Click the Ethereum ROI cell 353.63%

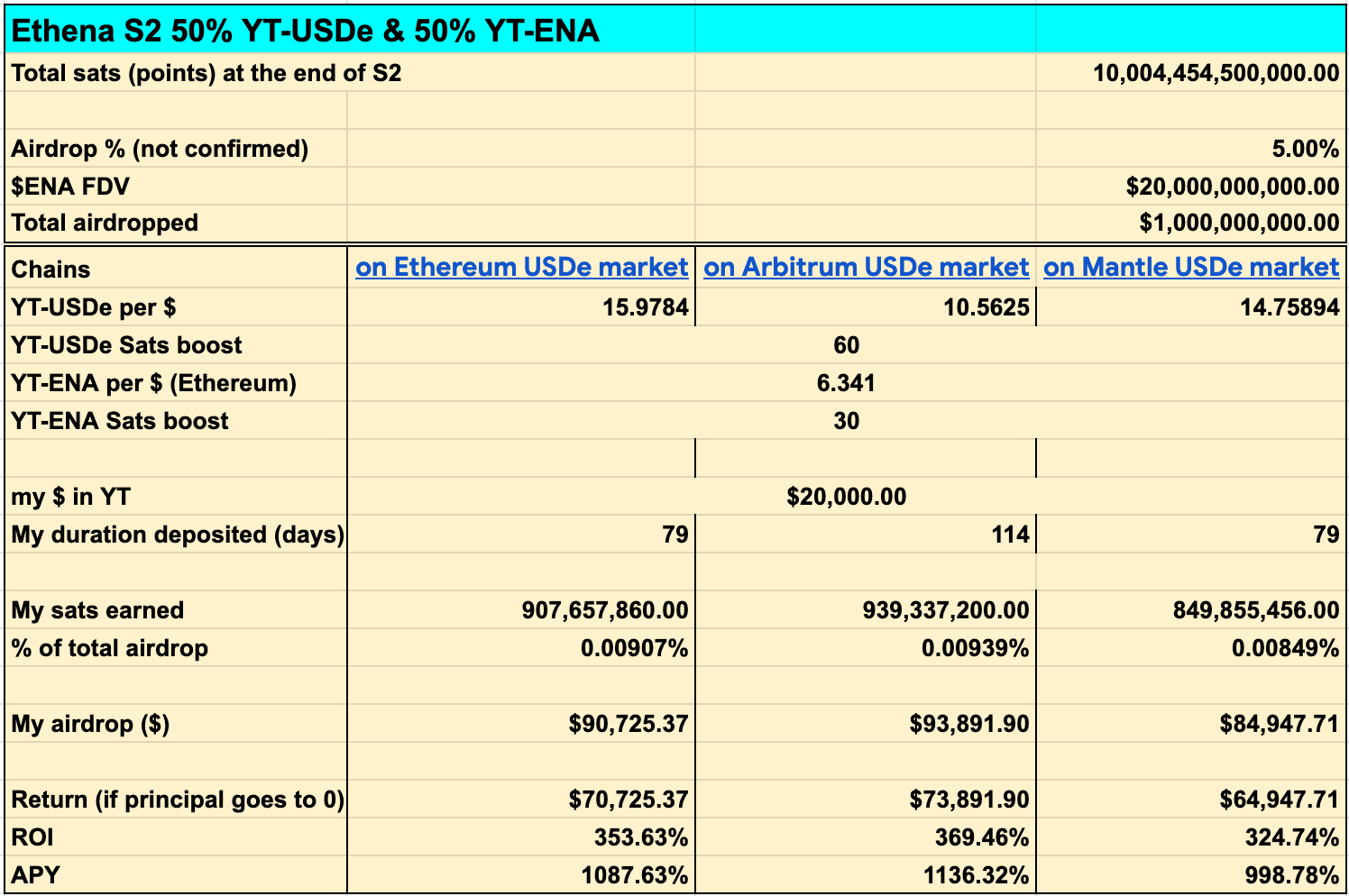pos(522,837)
